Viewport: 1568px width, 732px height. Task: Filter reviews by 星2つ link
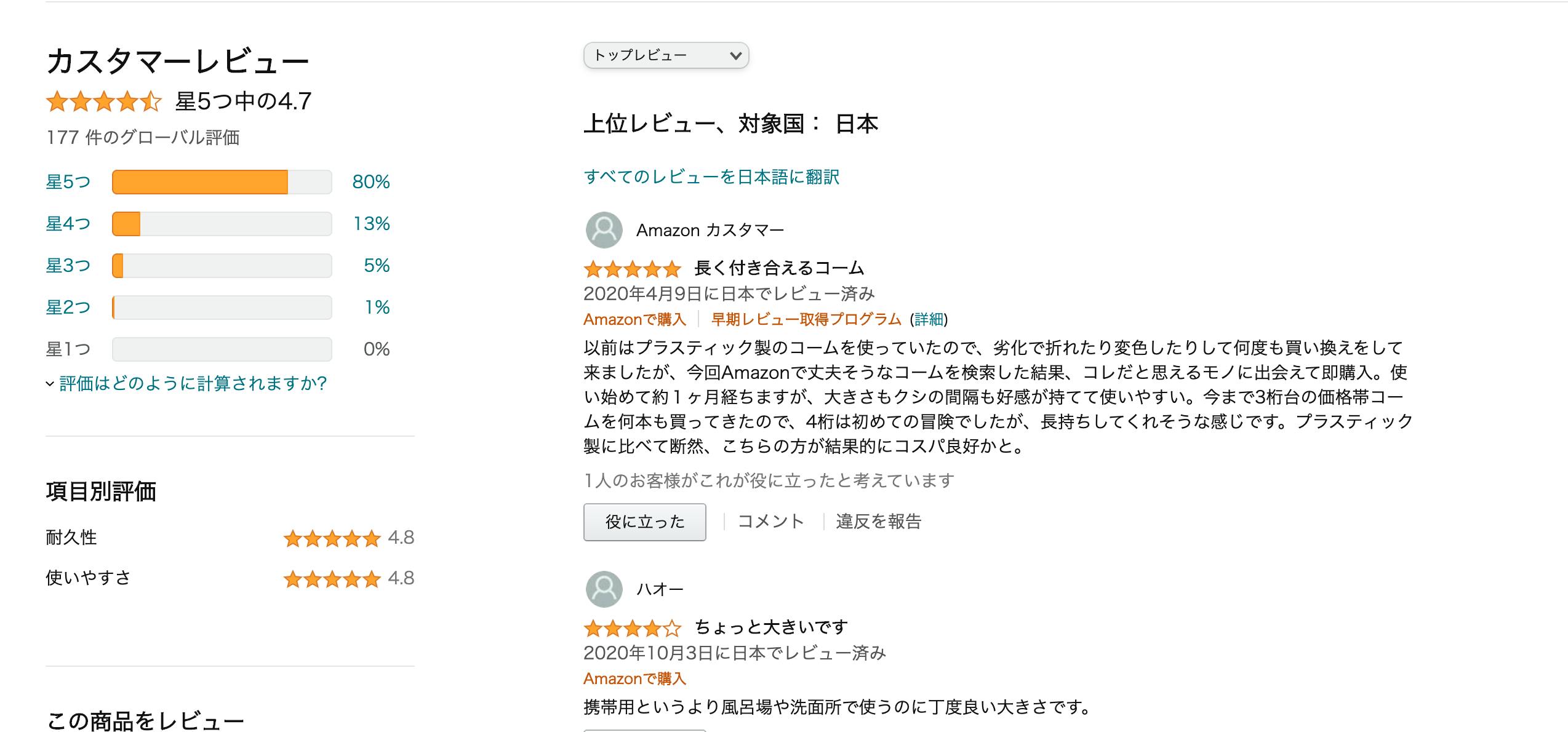click(68, 308)
